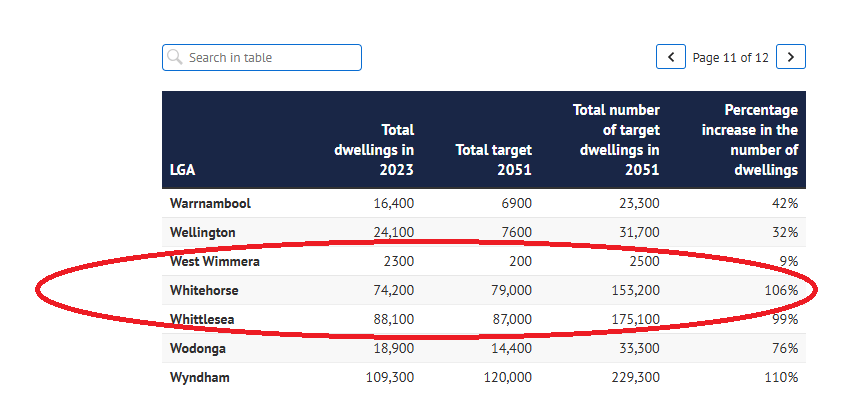Click the 'Page 11 of 12' indicator
The image size is (850, 414).
pyautogui.click(x=730, y=58)
